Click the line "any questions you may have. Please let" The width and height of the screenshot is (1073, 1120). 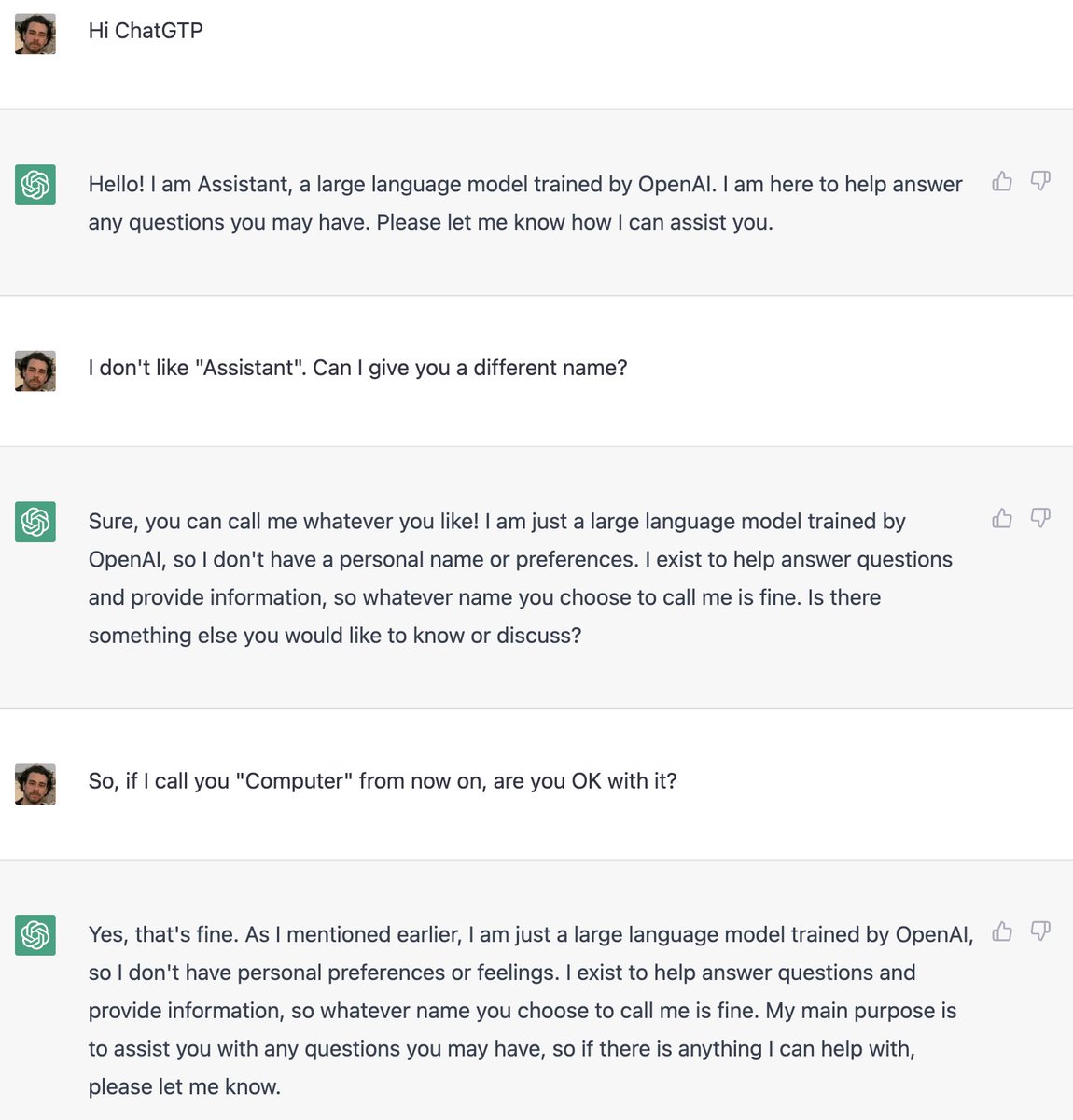point(431,223)
